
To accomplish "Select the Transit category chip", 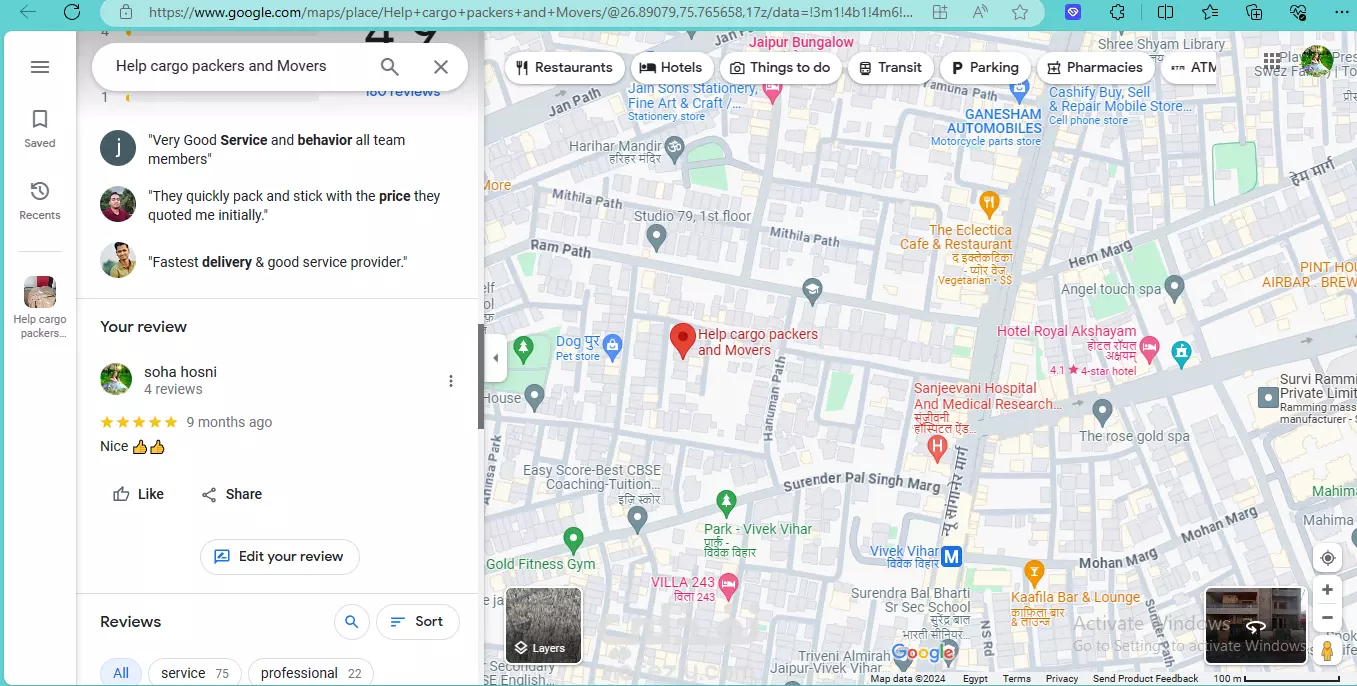I will coord(890,68).
